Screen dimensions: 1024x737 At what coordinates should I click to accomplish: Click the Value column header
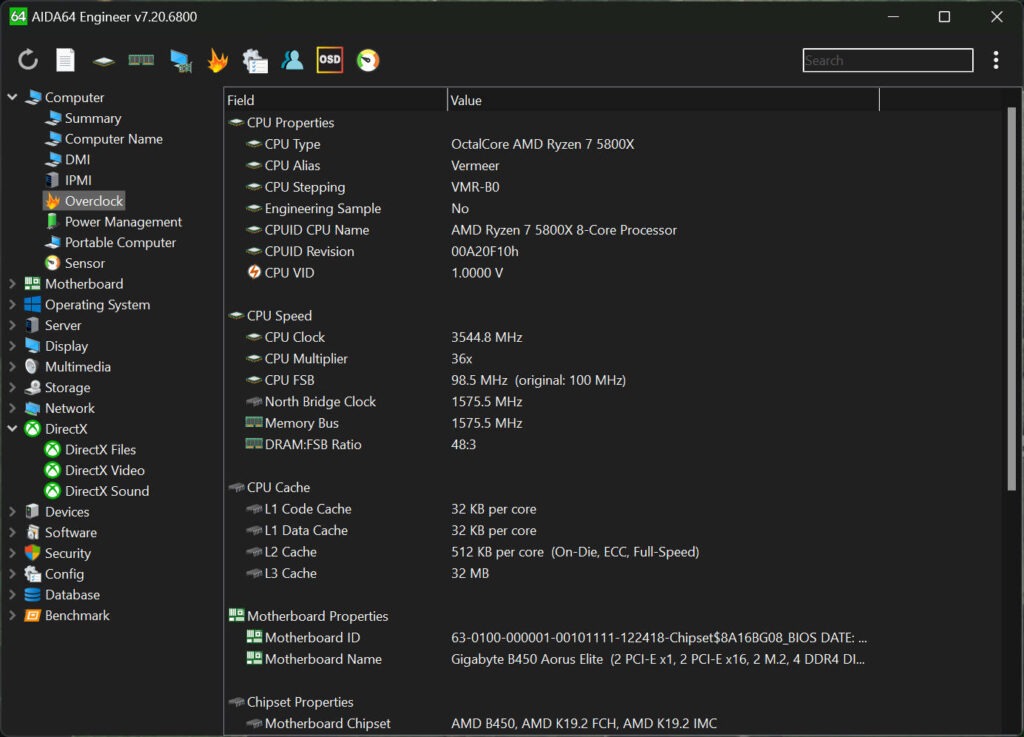(663, 100)
